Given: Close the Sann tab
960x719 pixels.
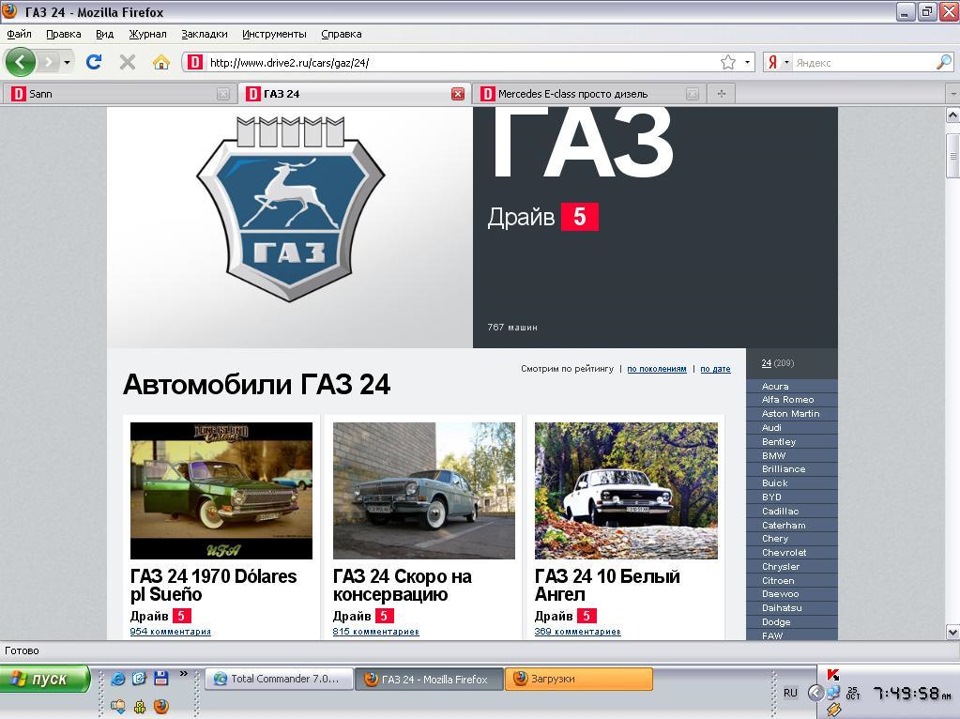Looking at the screenshot, I should (223, 94).
